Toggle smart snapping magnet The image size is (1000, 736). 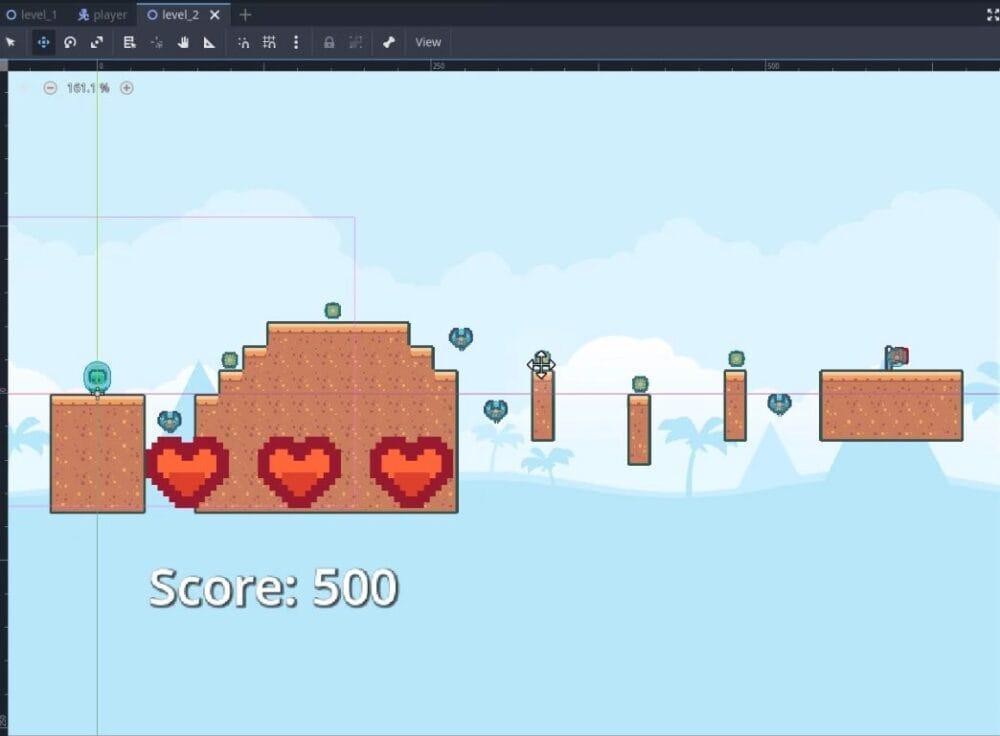click(x=243, y=43)
